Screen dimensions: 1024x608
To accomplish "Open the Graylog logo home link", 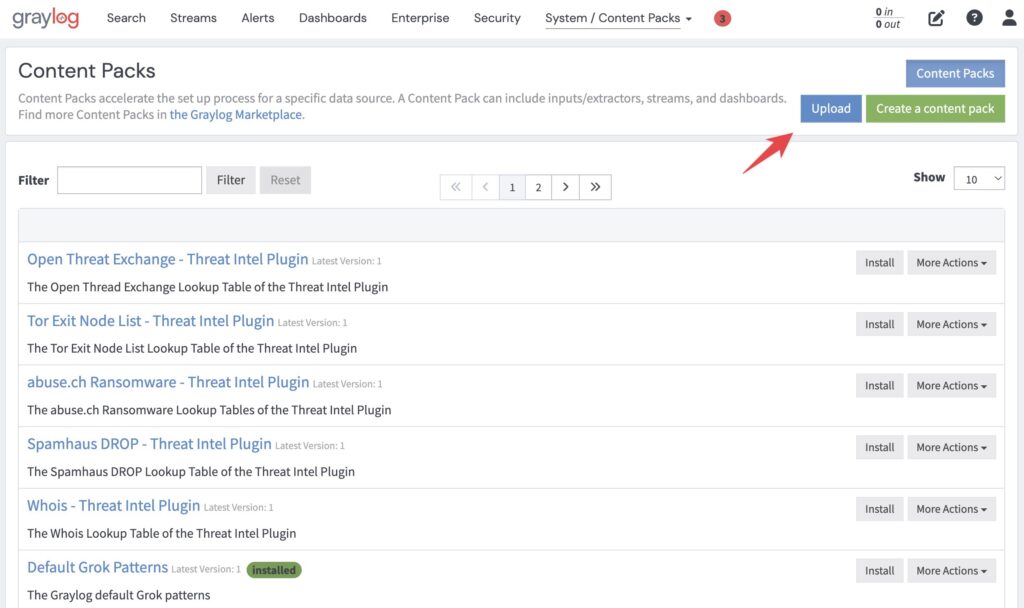I will point(45,18).
